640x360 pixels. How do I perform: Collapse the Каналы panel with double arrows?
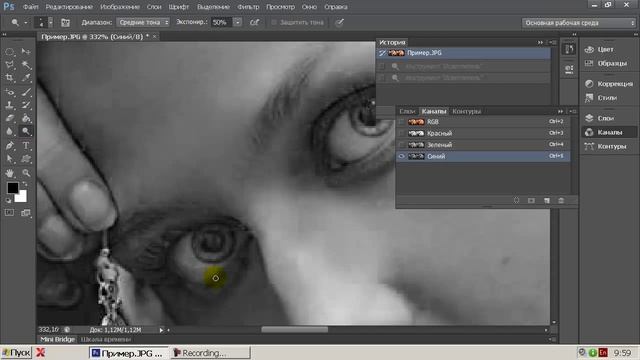click(560, 111)
